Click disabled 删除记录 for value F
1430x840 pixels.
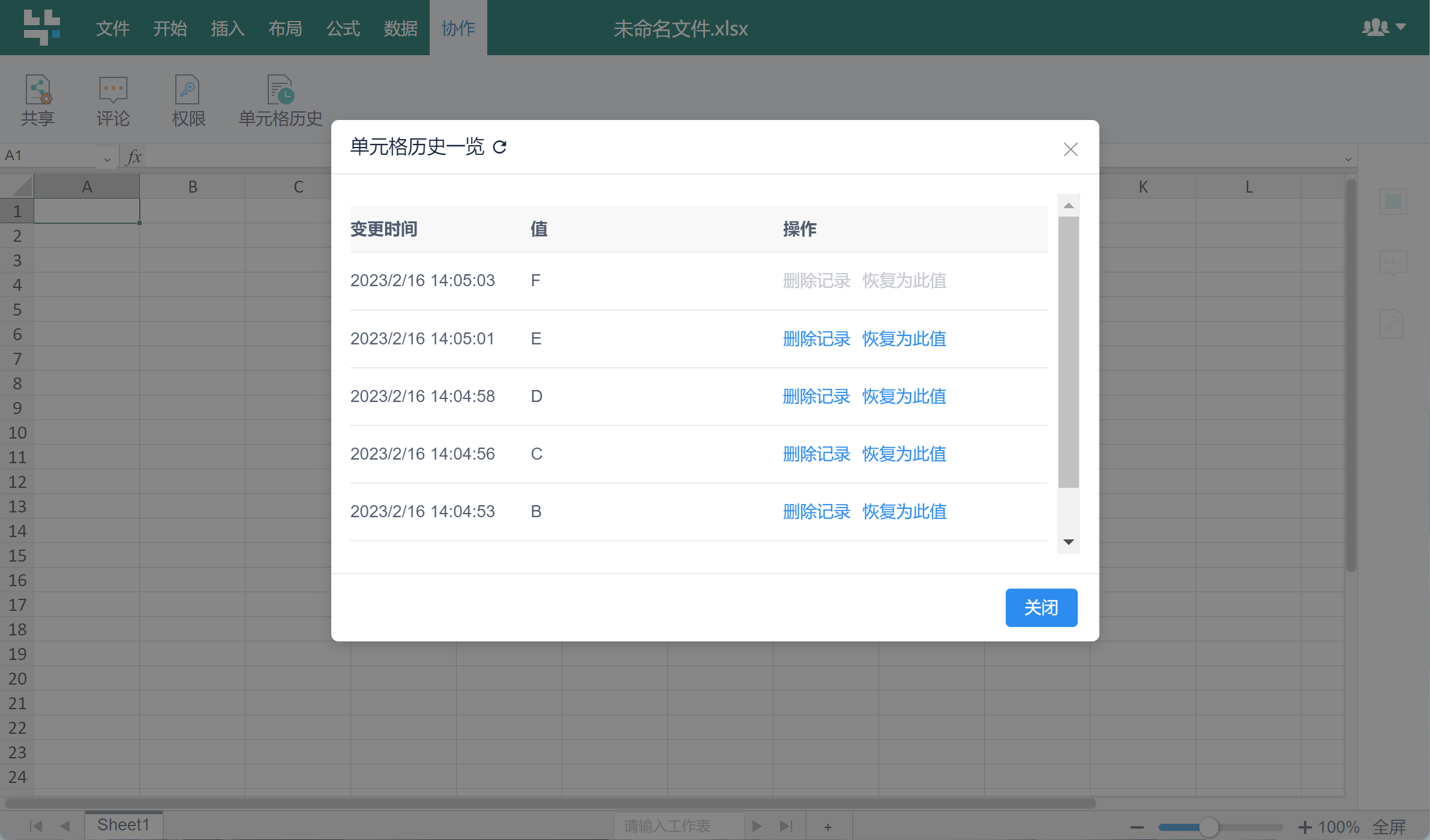tap(817, 281)
